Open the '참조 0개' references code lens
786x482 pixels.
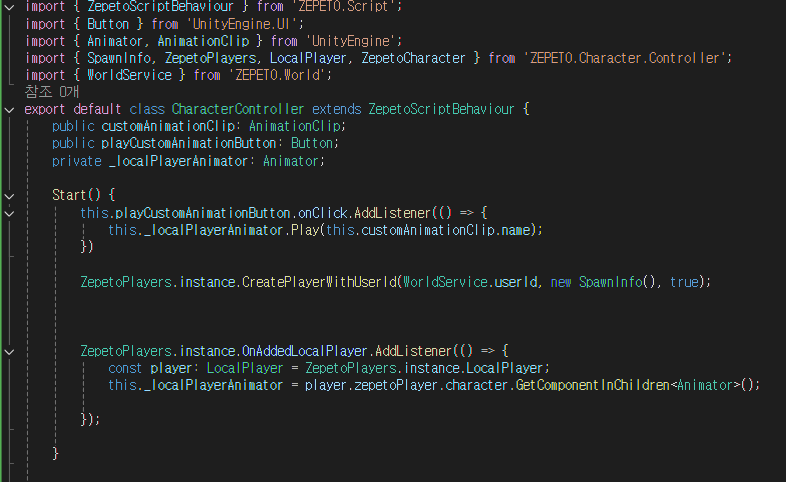click(52, 92)
